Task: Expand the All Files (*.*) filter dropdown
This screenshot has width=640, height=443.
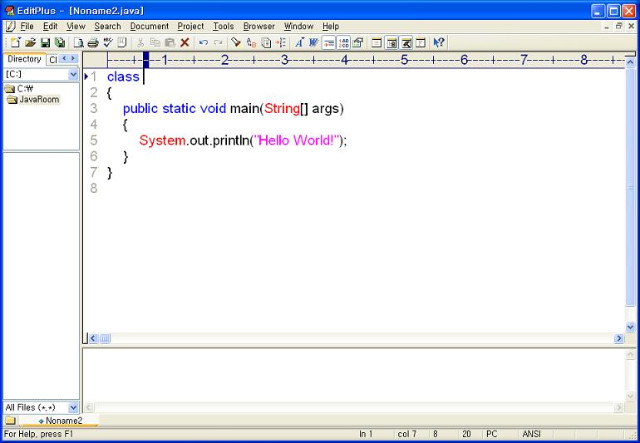Action: tap(73, 407)
